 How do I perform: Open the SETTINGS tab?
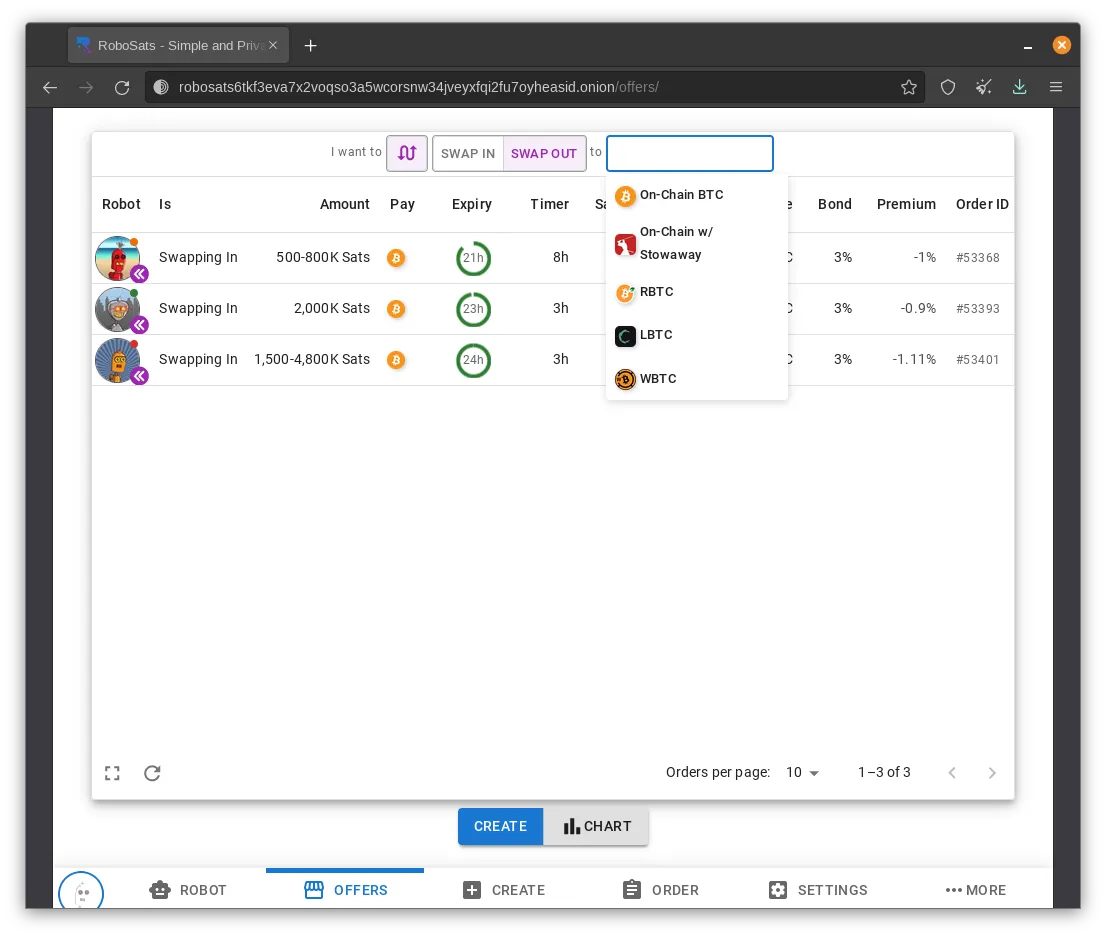pos(818,890)
